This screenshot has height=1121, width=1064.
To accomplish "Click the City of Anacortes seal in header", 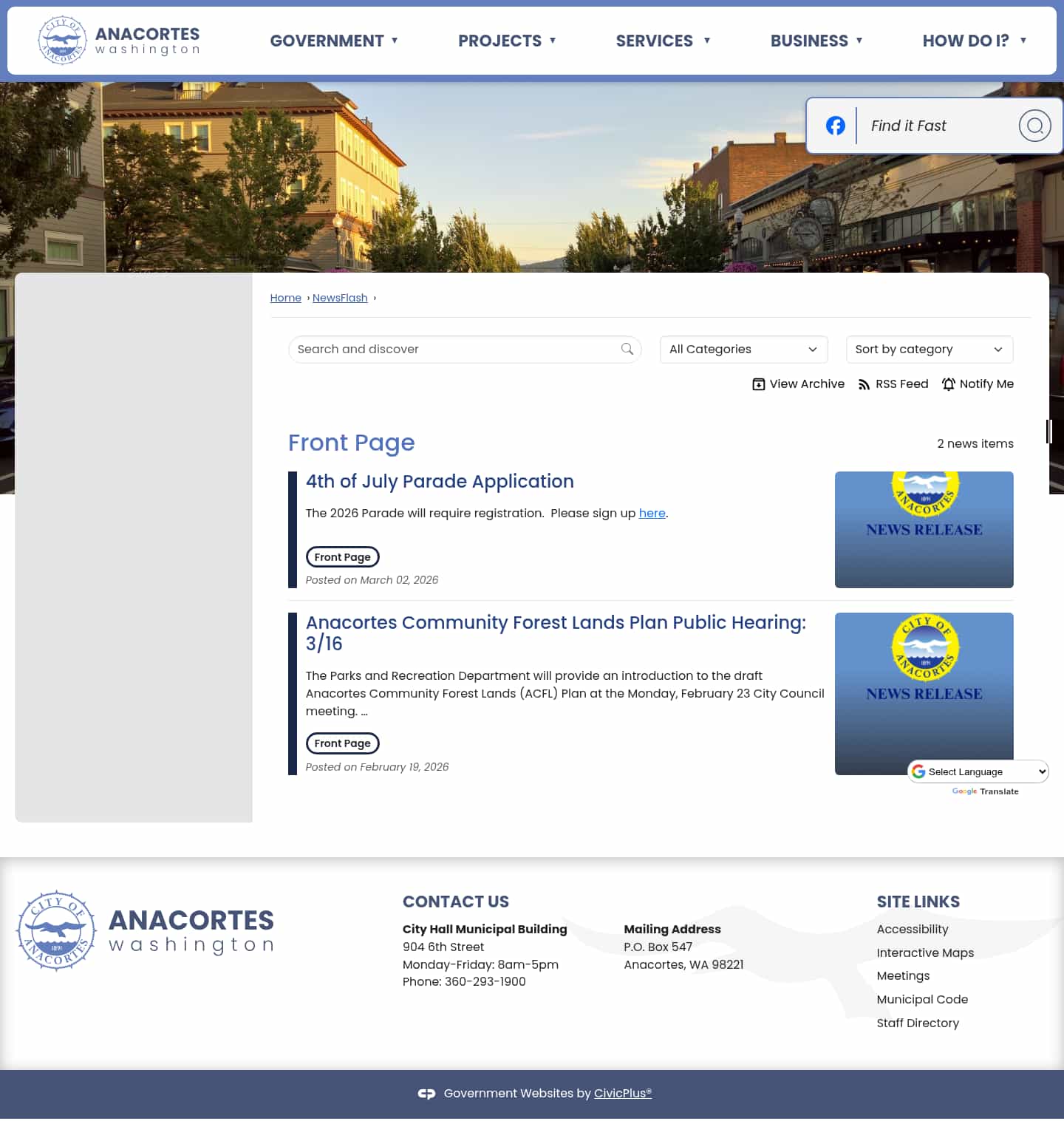I will tap(63, 40).
